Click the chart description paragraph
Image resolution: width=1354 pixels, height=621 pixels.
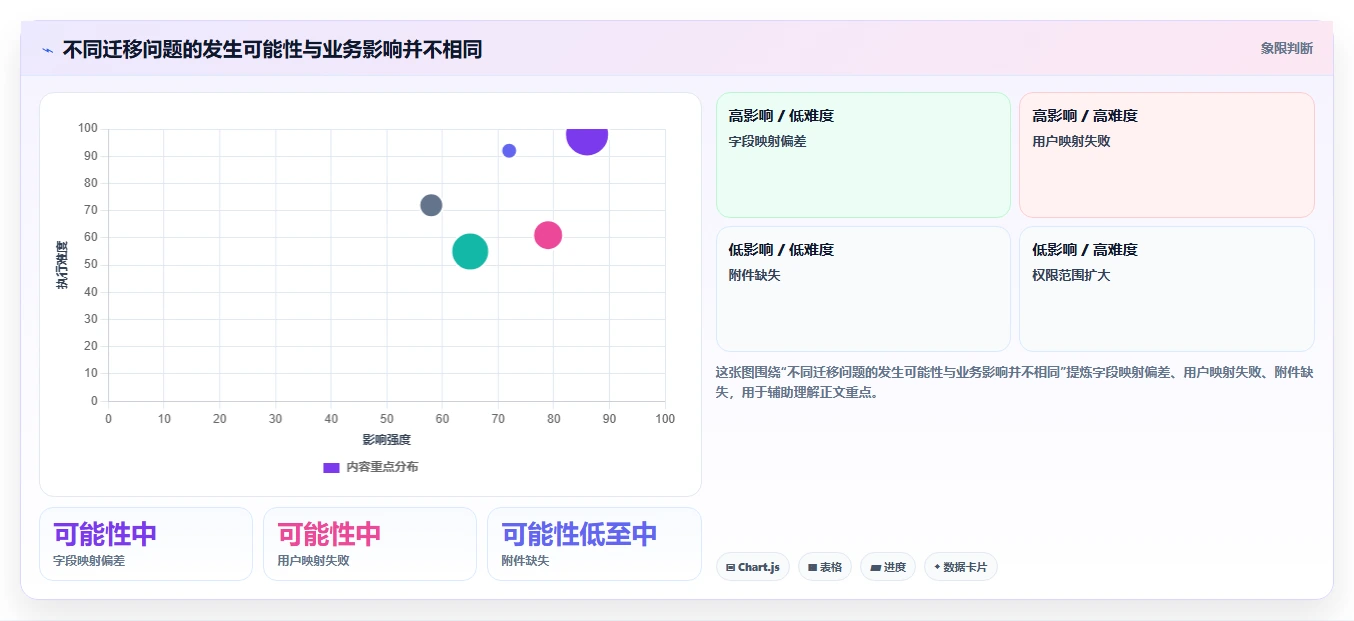pyautogui.click(x=1014, y=382)
